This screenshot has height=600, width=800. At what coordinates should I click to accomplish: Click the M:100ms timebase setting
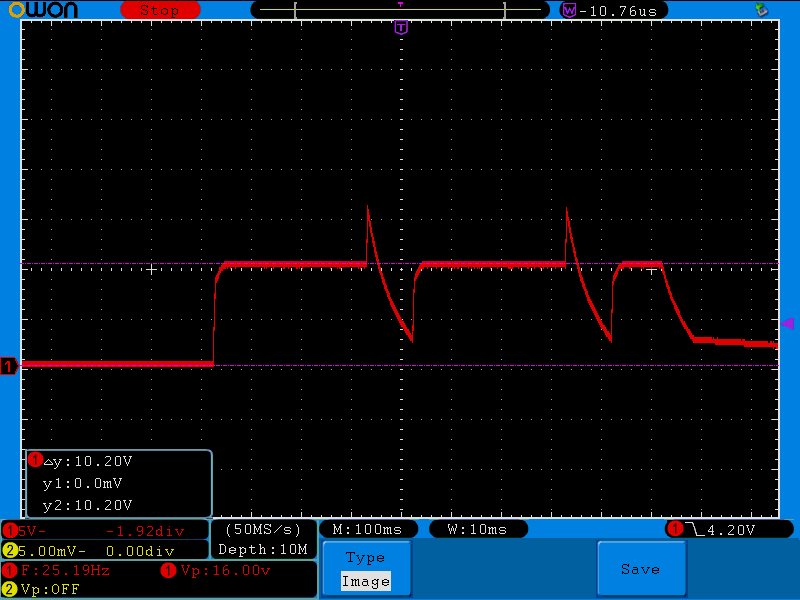pyautogui.click(x=367, y=530)
